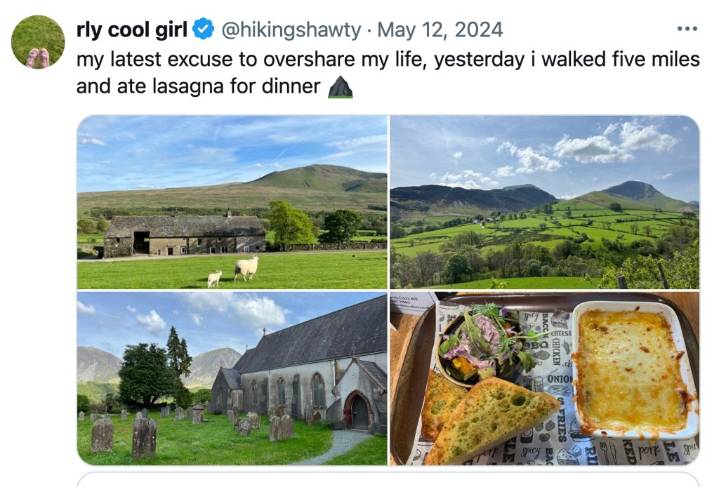Open the lasagna dinner tray photo

pos(544,378)
